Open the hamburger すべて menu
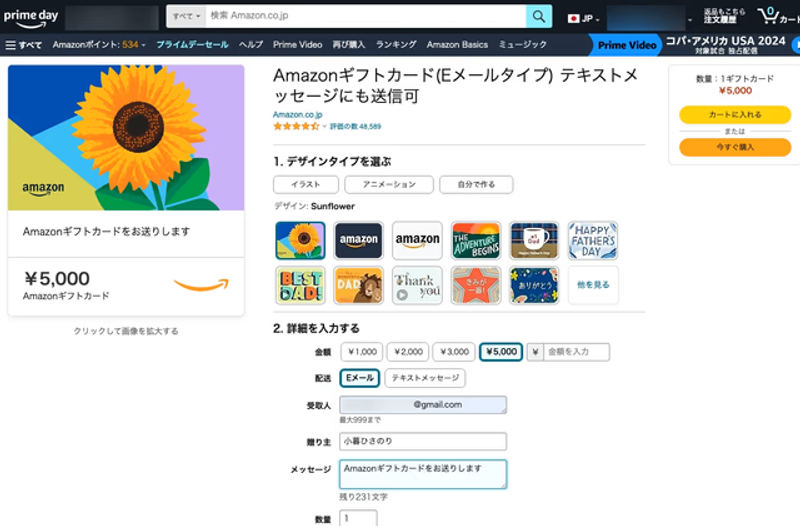Screen dimensions: 800x526 pyautogui.click(x=23, y=45)
